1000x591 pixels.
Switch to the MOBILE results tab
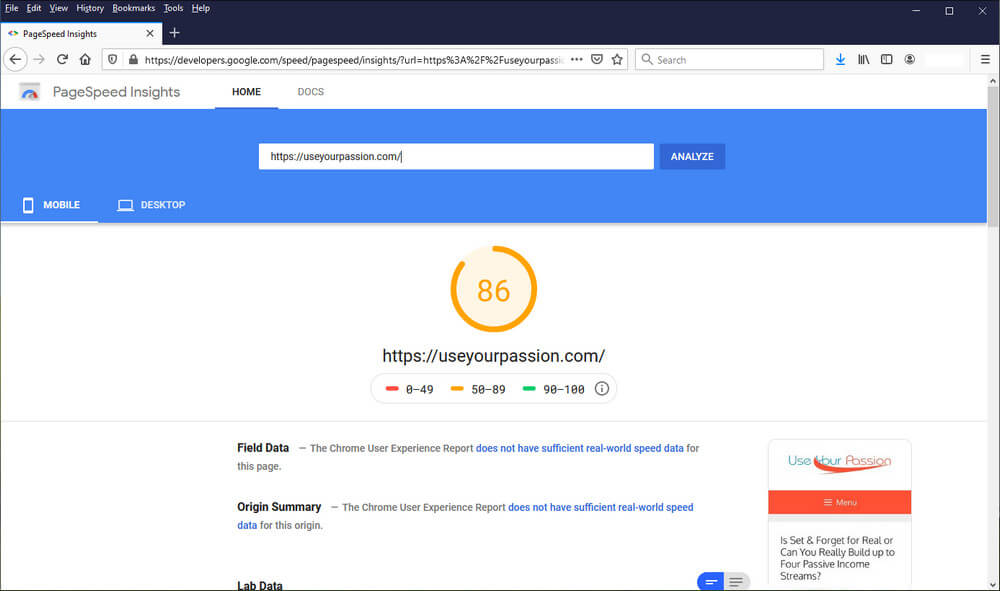50,205
